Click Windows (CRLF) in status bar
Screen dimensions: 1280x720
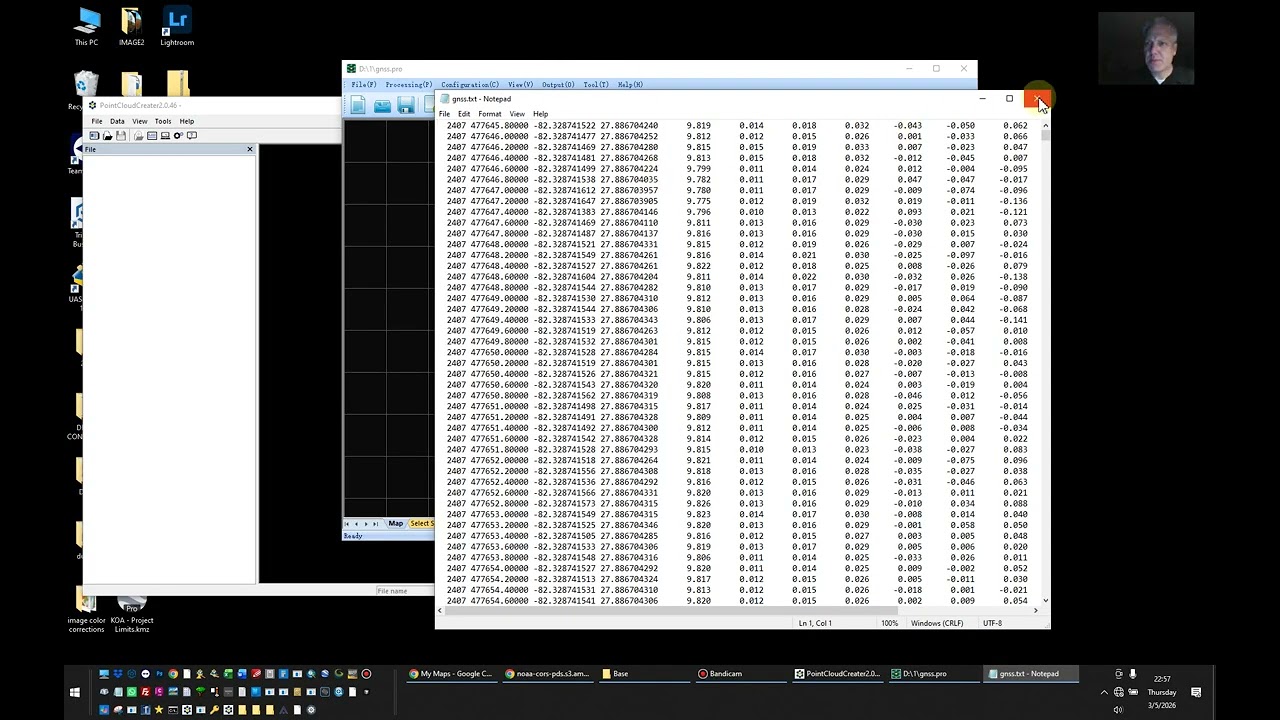937,623
